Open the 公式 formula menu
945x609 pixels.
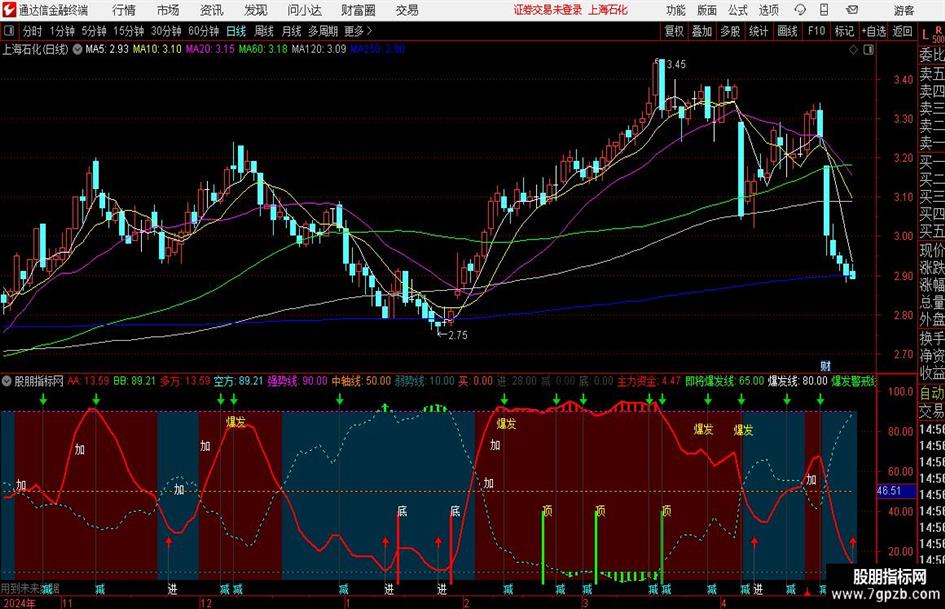[x=738, y=10]
